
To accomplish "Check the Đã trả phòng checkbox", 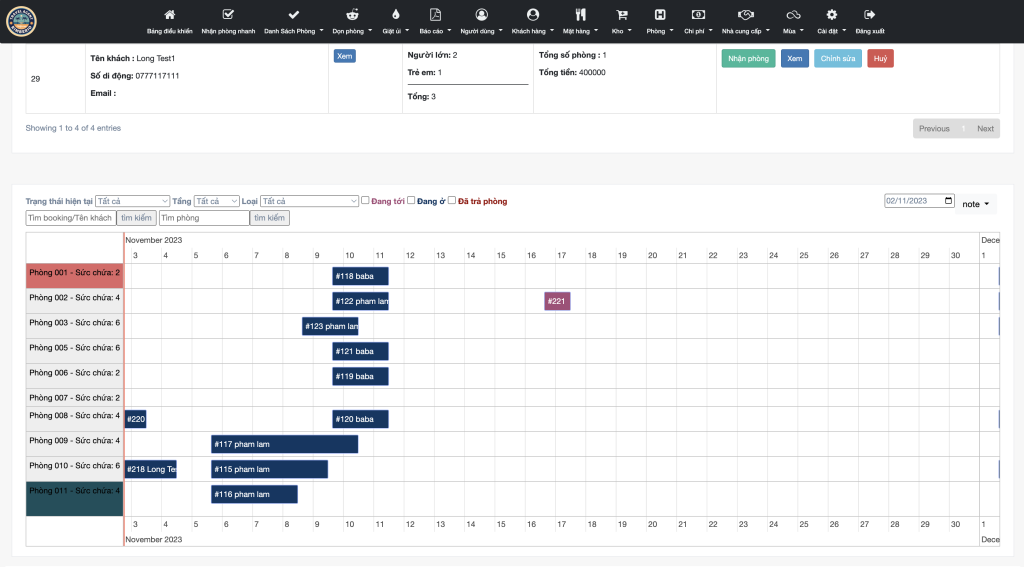I will 451,201.
